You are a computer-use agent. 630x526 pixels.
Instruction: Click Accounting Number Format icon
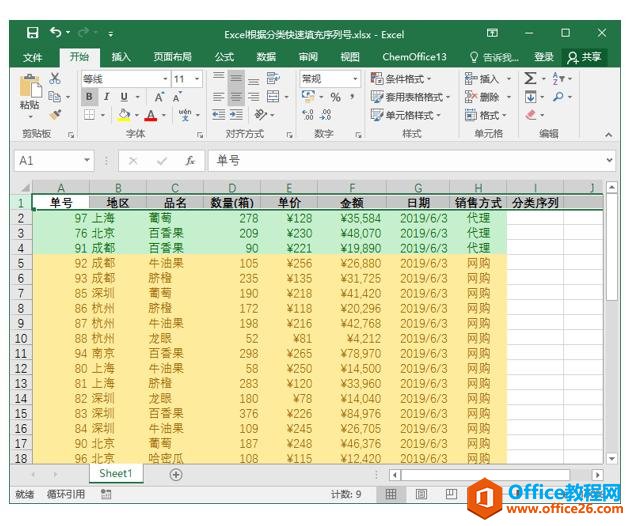point(308,96)
